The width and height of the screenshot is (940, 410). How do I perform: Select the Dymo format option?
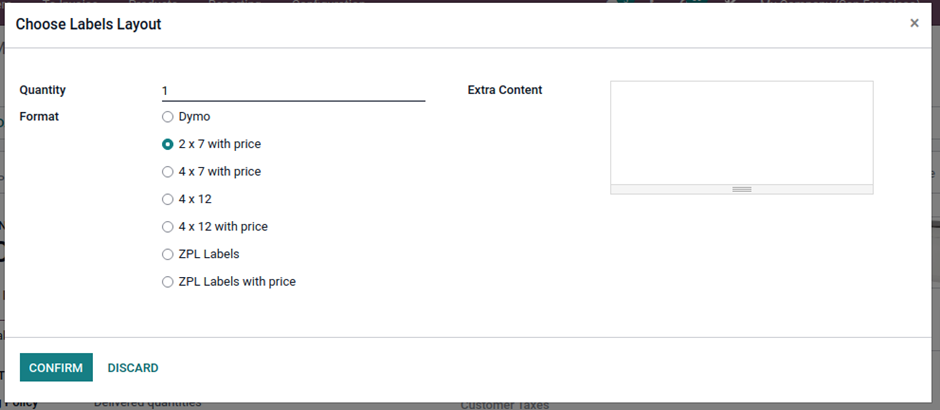coord(168,117)
